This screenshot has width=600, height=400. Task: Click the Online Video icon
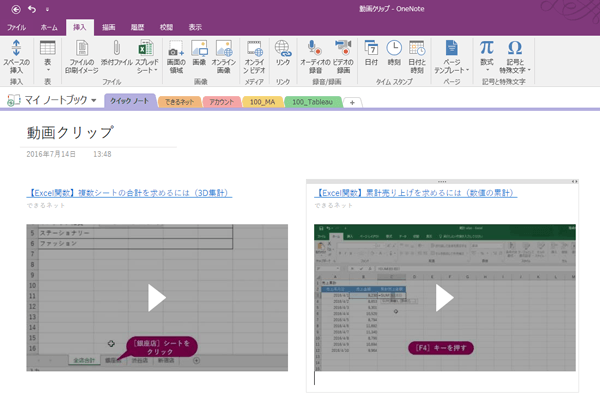pyautogui.click(x=254, y=48)
